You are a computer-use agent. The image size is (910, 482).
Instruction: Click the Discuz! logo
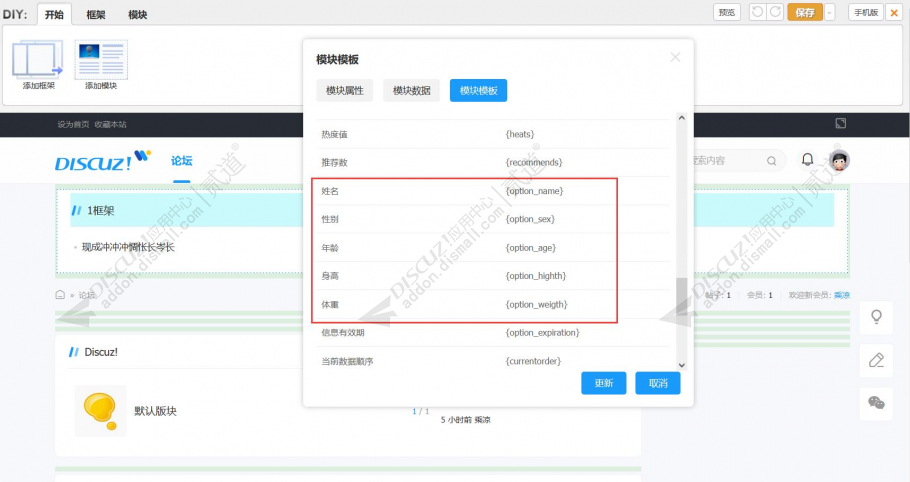pos(103,161)
